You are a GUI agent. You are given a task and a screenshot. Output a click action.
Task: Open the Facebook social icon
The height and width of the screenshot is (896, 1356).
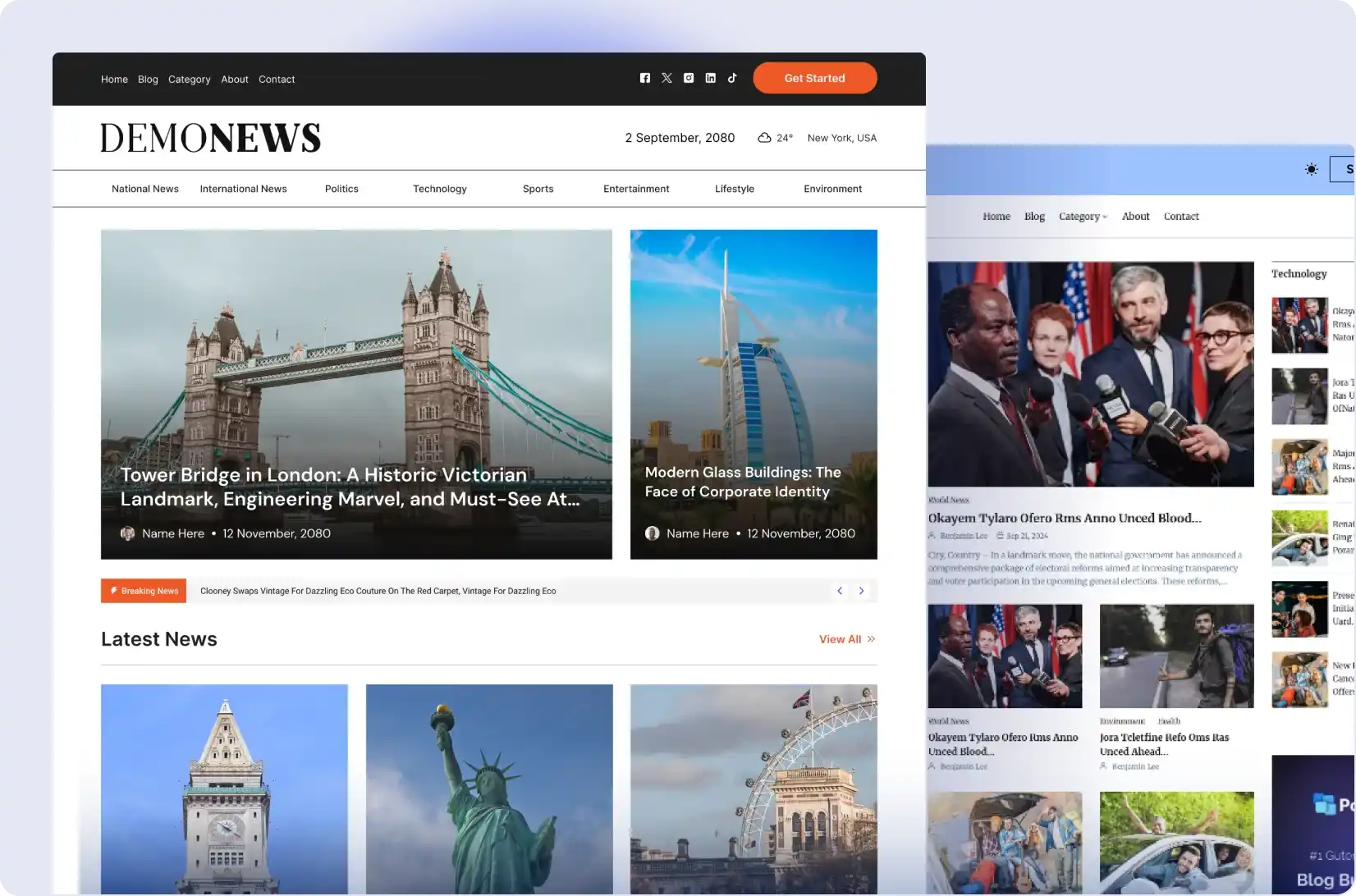pos(644,78)
